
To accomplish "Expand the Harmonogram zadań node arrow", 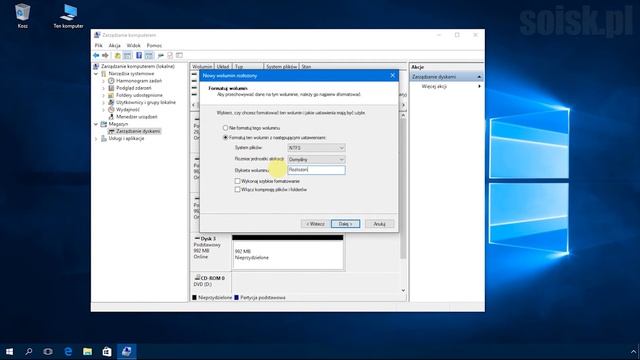I will pos(104,81).
